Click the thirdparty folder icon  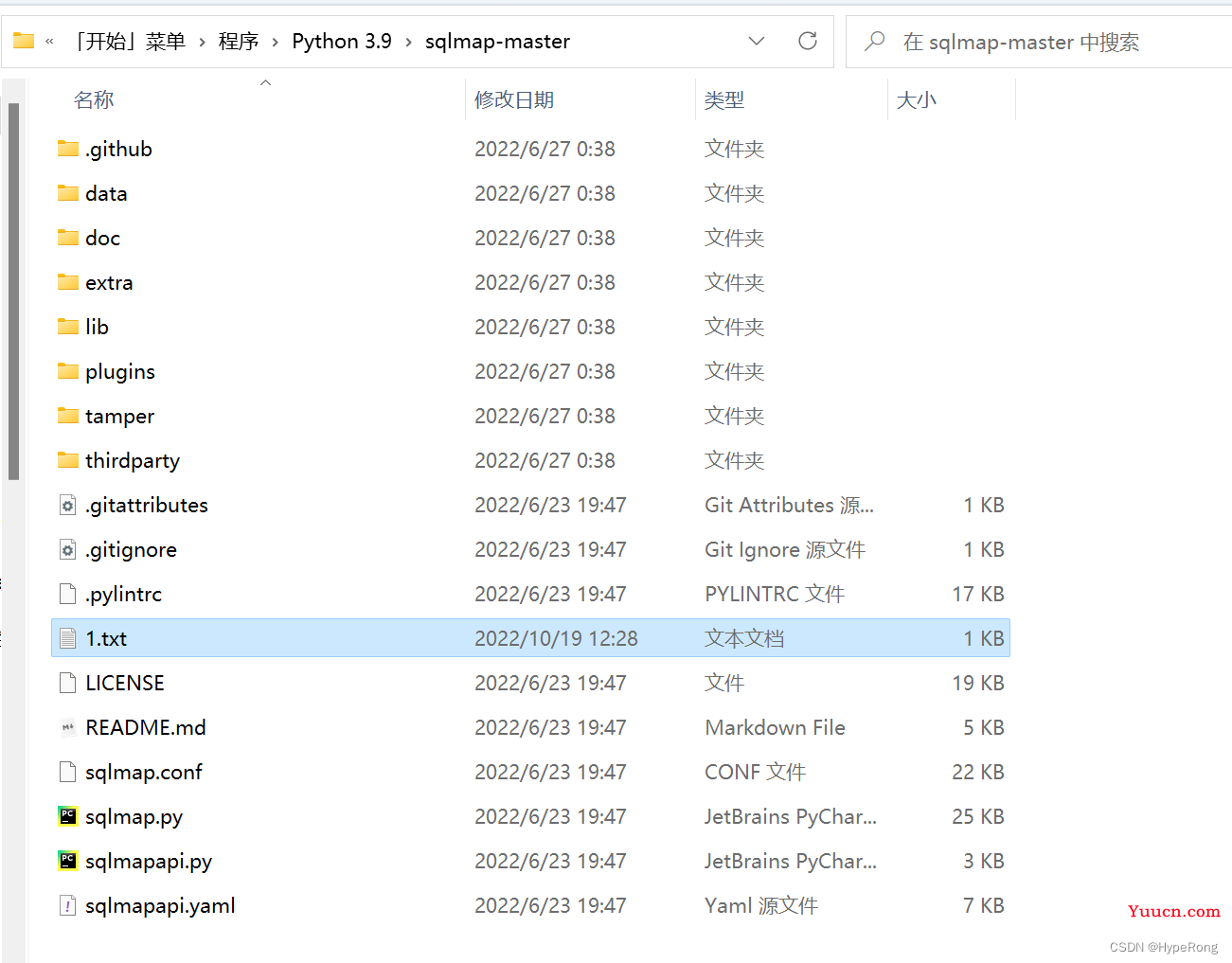pyautogui.click(x=68, y=460)
